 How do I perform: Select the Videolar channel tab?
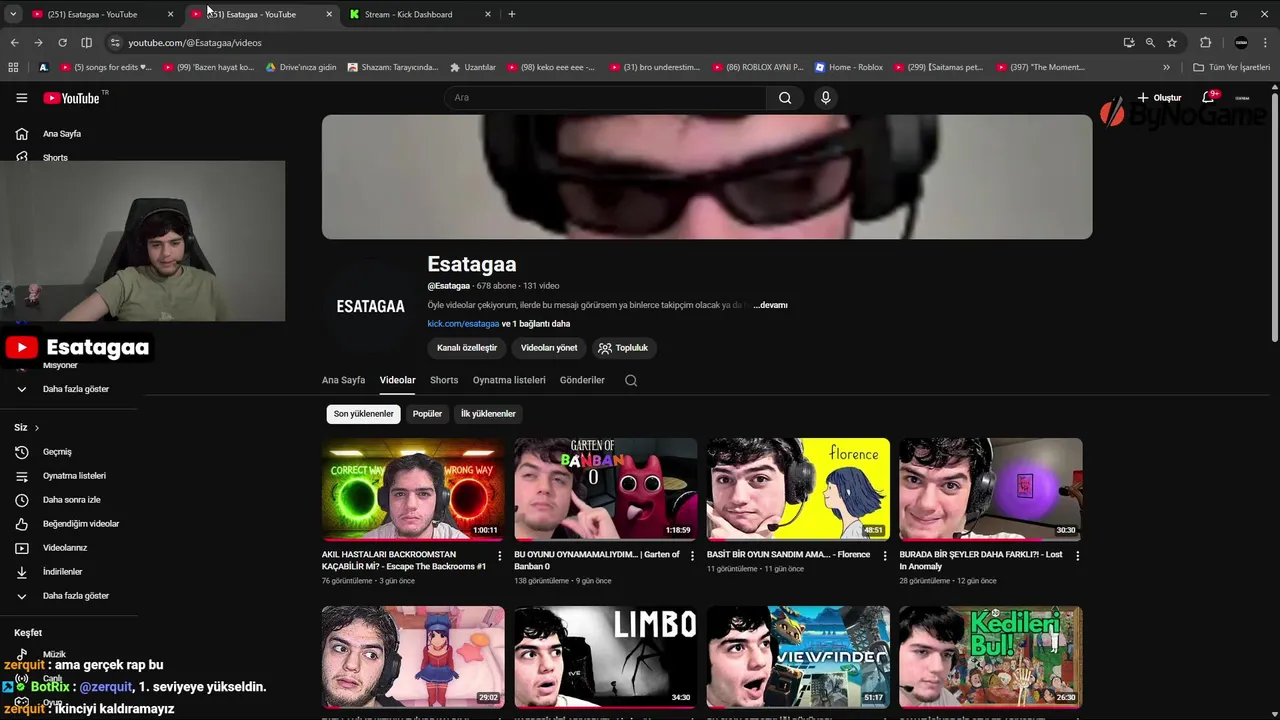397,380
